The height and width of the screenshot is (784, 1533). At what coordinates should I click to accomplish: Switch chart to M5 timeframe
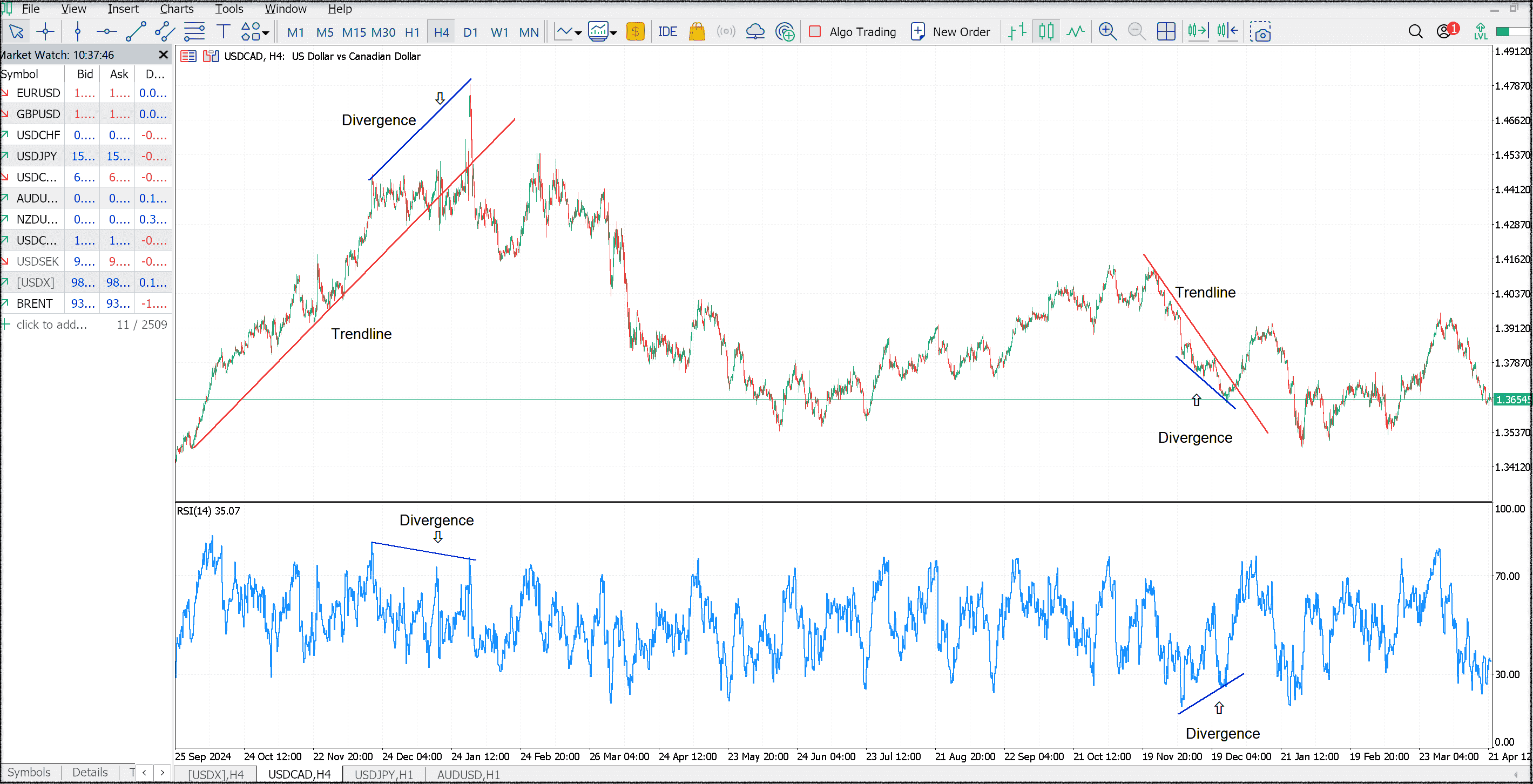click(x=325, y=32)
